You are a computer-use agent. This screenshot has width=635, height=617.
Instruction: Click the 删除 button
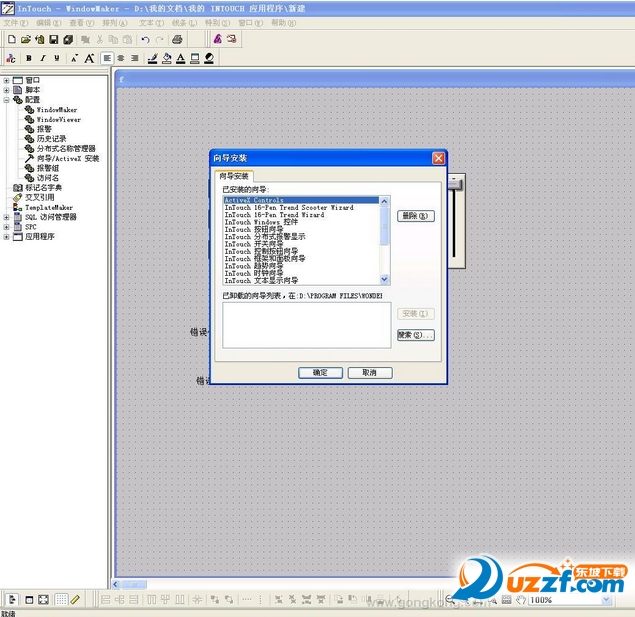pos(416,216)
